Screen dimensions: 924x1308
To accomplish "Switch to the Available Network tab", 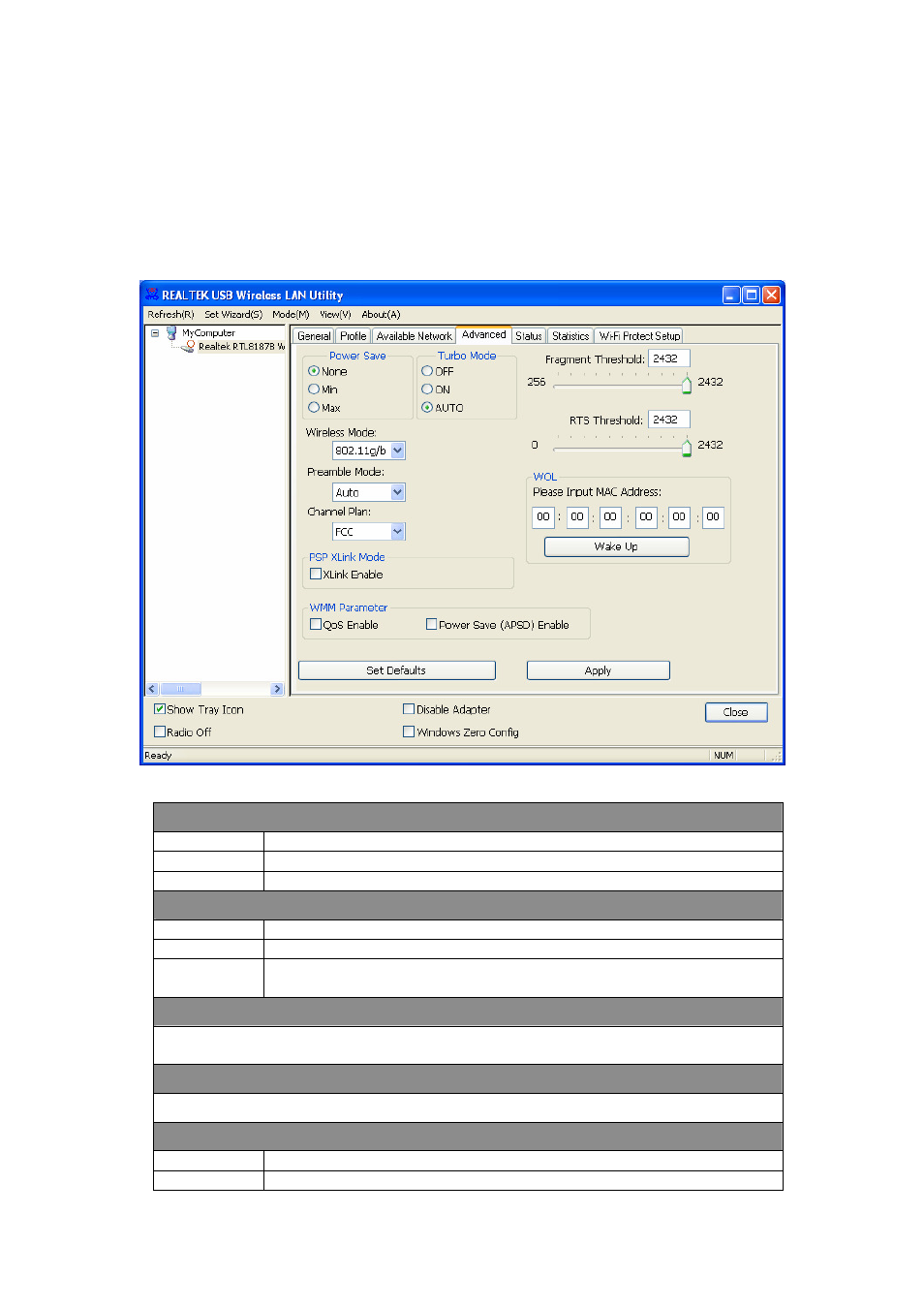I will tap(415, 336).
